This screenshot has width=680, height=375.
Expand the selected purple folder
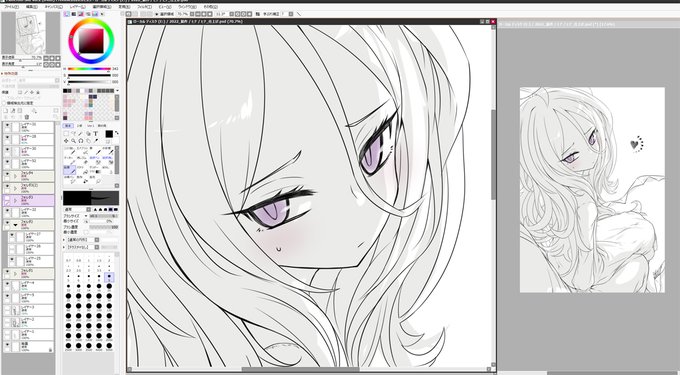pos(15,201)
